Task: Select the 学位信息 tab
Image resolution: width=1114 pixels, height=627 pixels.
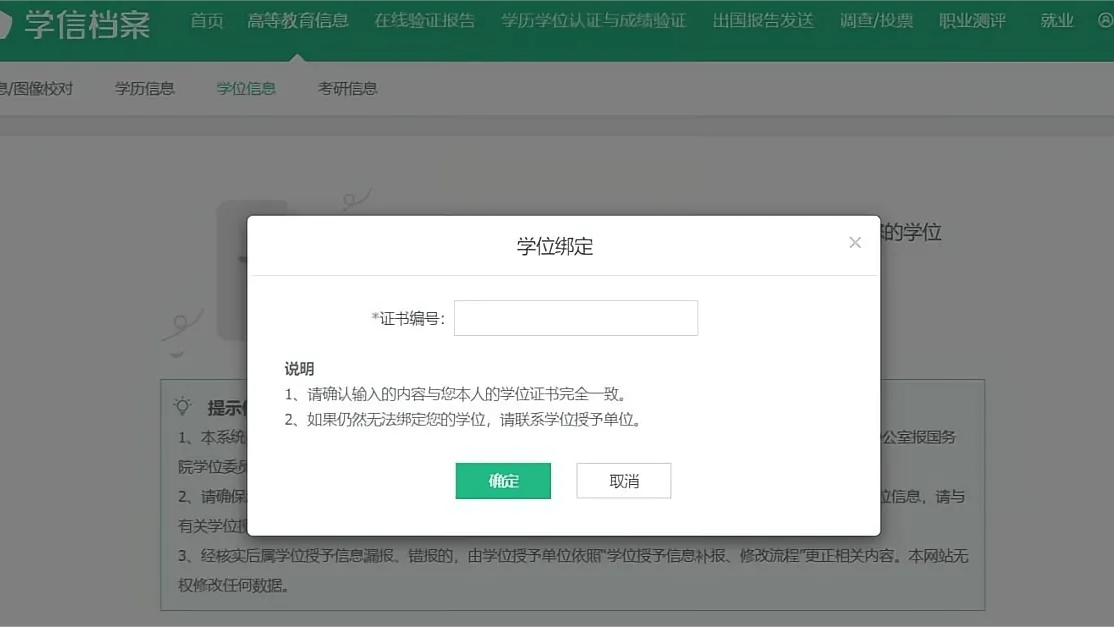Action: click(246, 88)
